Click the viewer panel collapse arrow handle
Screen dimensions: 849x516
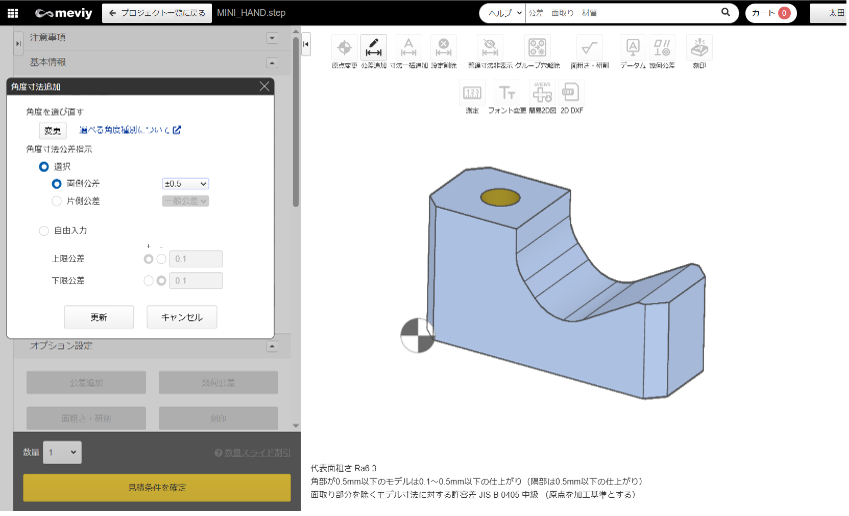tap(306, 44)
